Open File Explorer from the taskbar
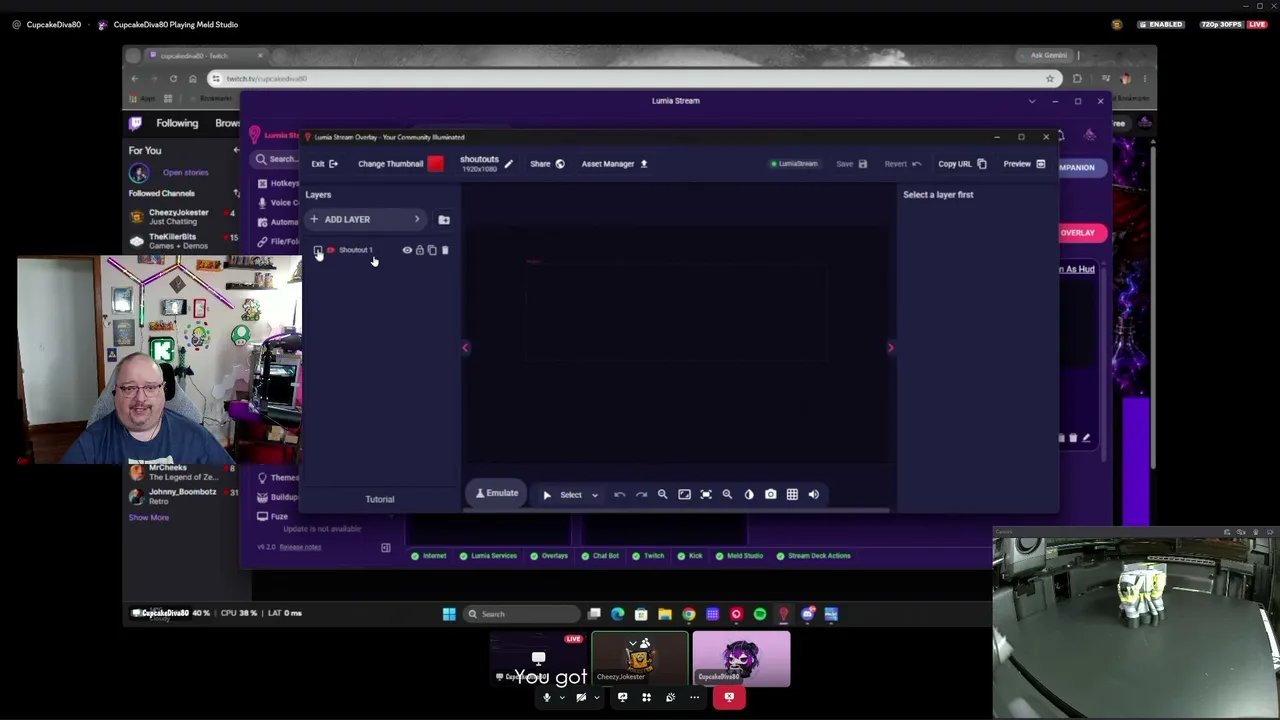Viewport: 1280px width, 720px height. click(665, 614)
